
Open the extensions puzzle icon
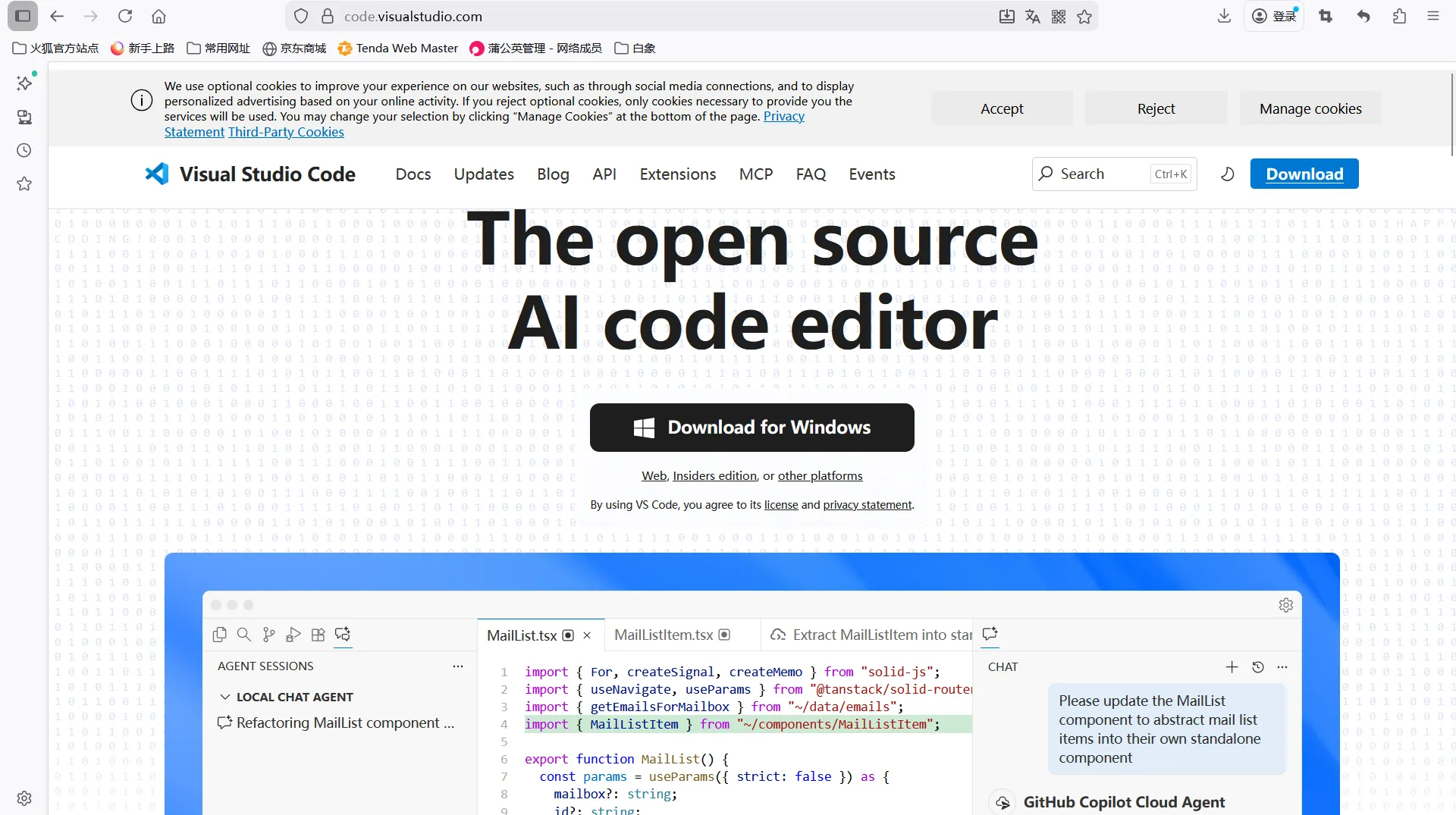[1399, 16]
